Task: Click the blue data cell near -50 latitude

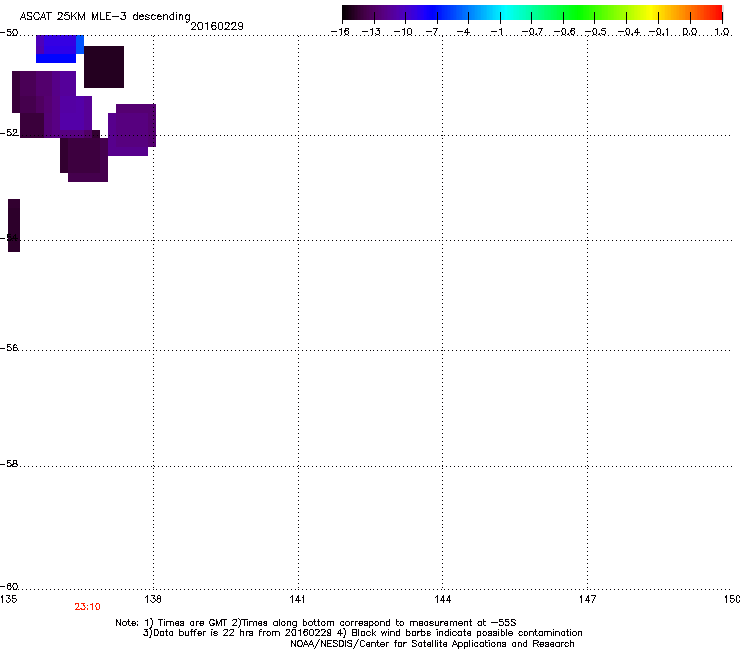Action: point(56,59)
